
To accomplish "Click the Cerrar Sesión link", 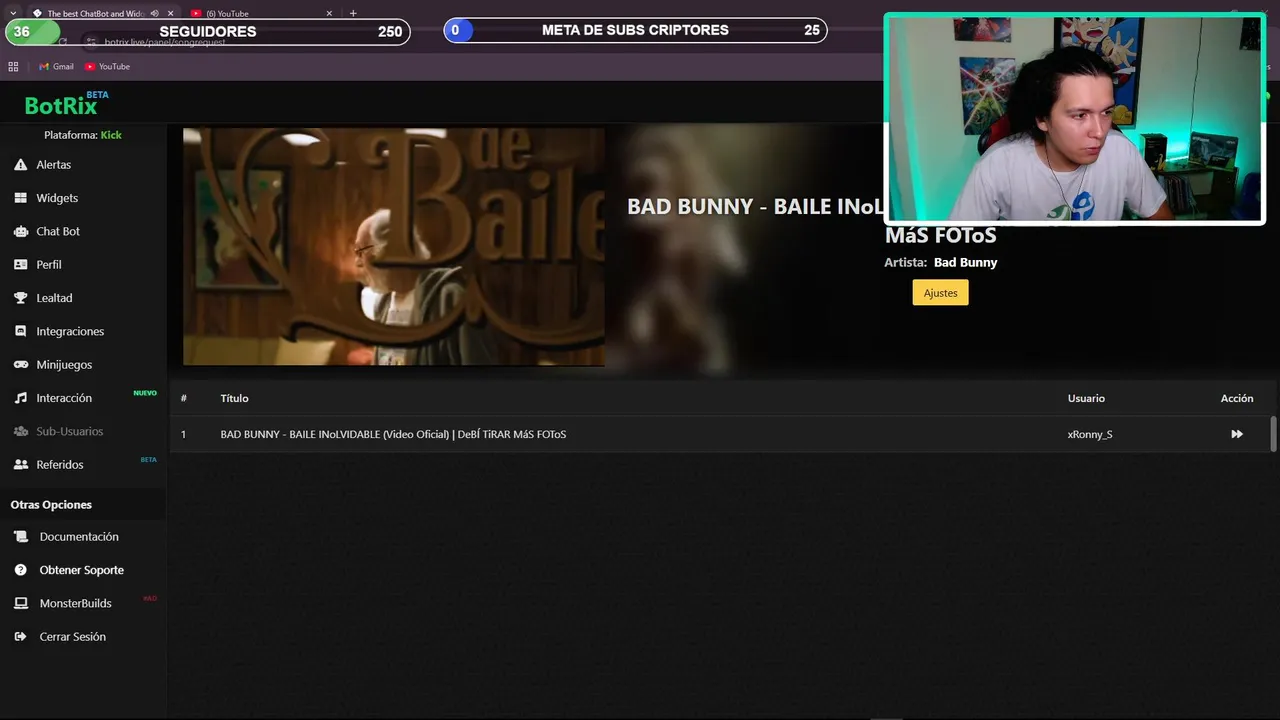I will [x=73, y=637].
